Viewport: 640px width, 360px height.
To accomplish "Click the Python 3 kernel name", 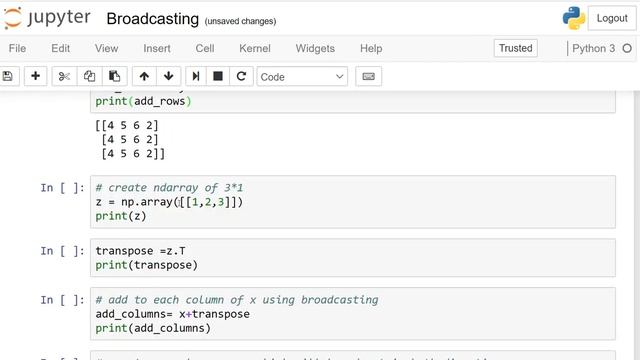I will point(593,48).
